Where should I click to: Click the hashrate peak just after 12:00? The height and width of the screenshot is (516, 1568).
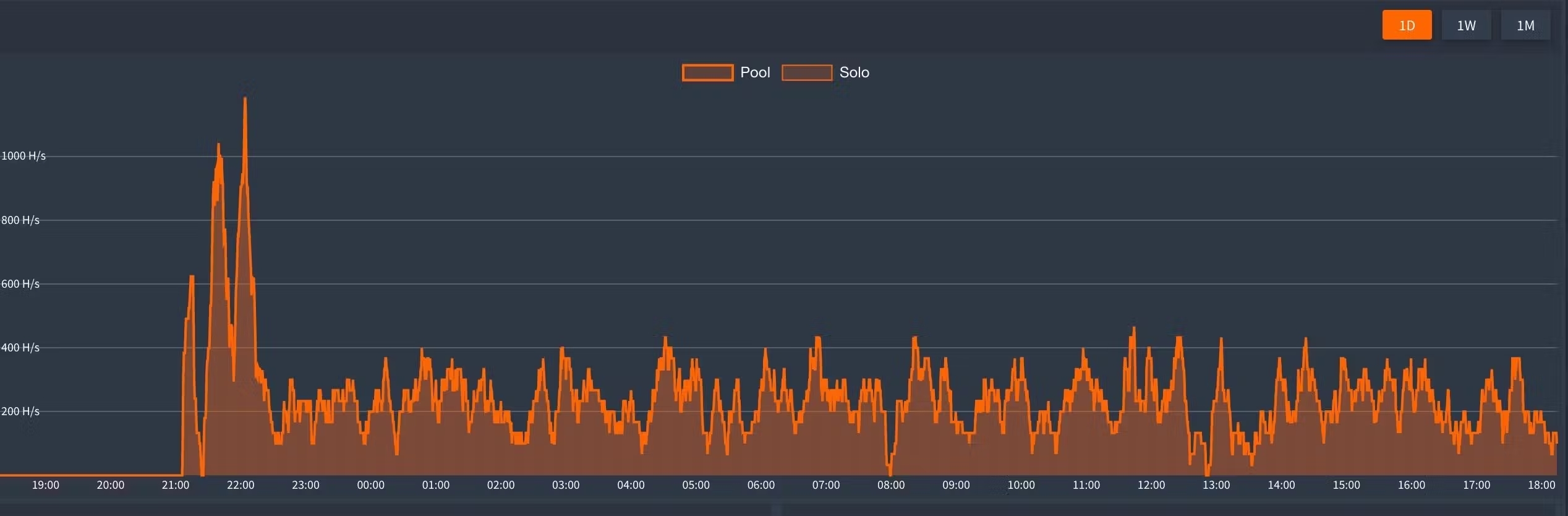pyautogui.click(x=1180, y=338)
